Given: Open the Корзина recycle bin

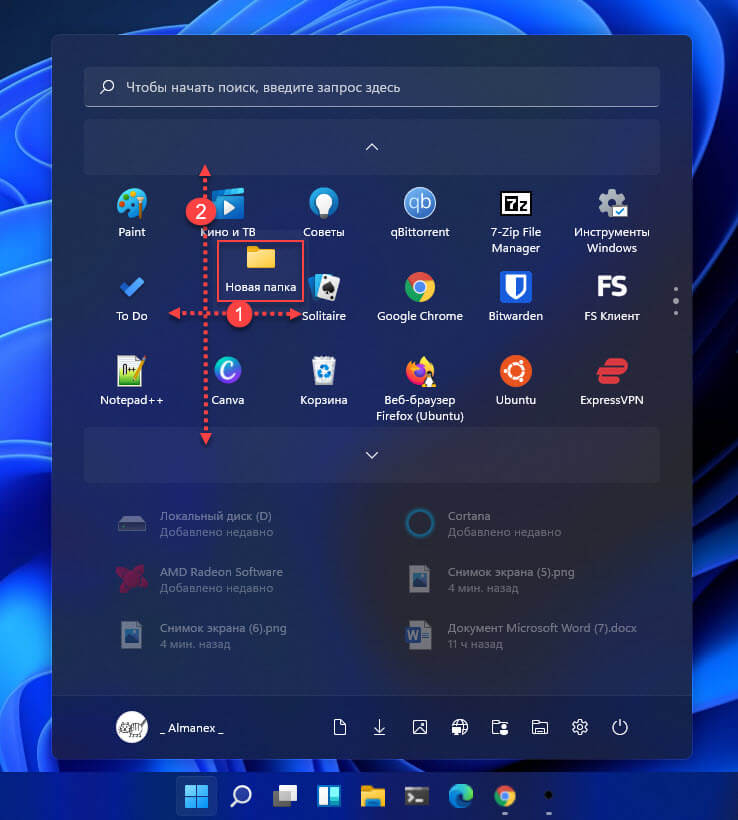Looking at the screenshot, I should coord(324,381).
